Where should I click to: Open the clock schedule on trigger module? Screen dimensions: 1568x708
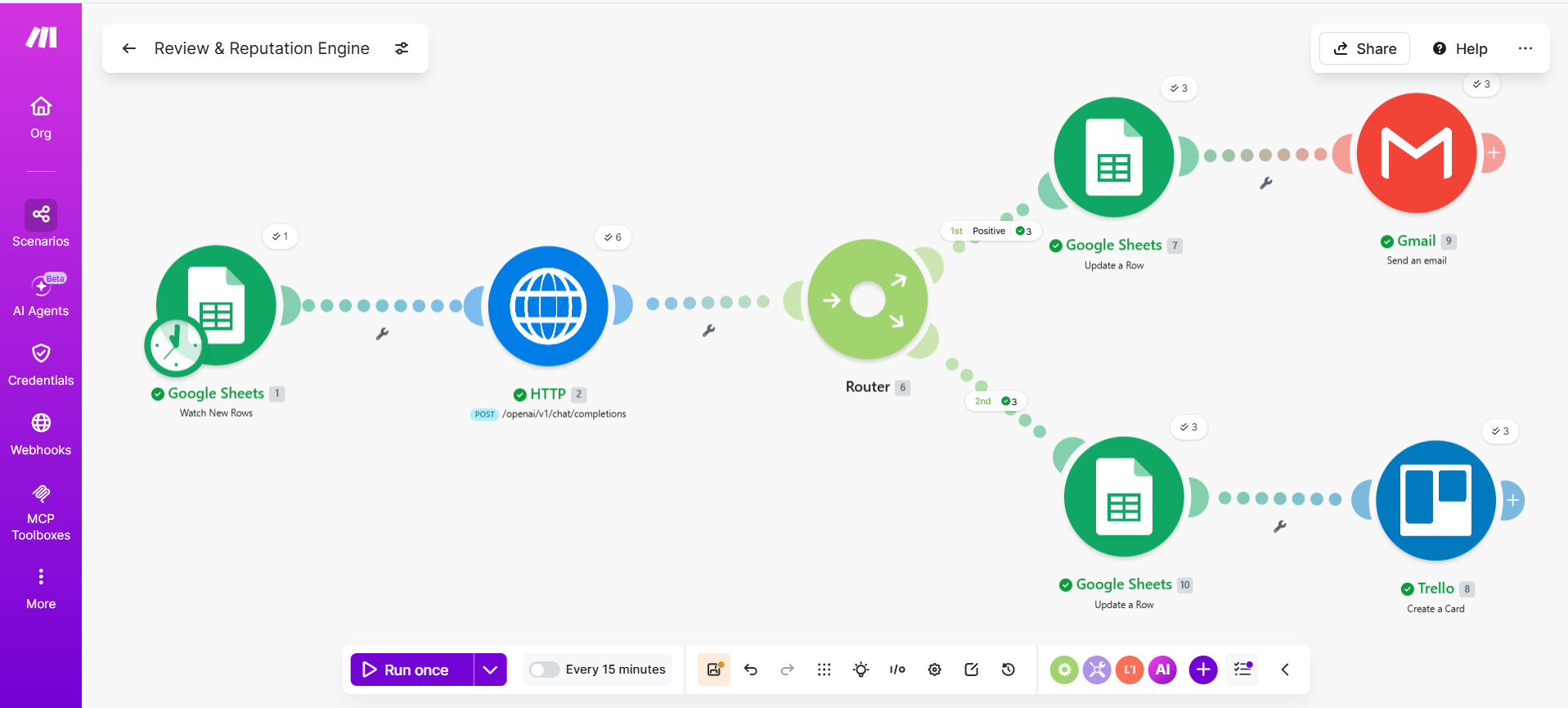click(174, 345)
